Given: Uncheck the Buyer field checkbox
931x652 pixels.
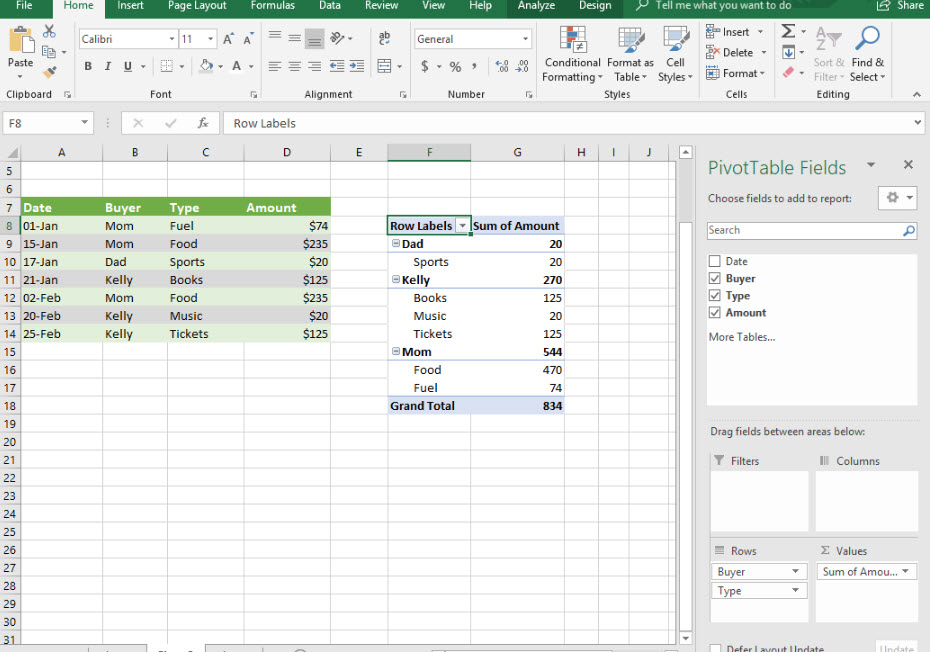Looking at the screenshot, I should pos(714,279).
